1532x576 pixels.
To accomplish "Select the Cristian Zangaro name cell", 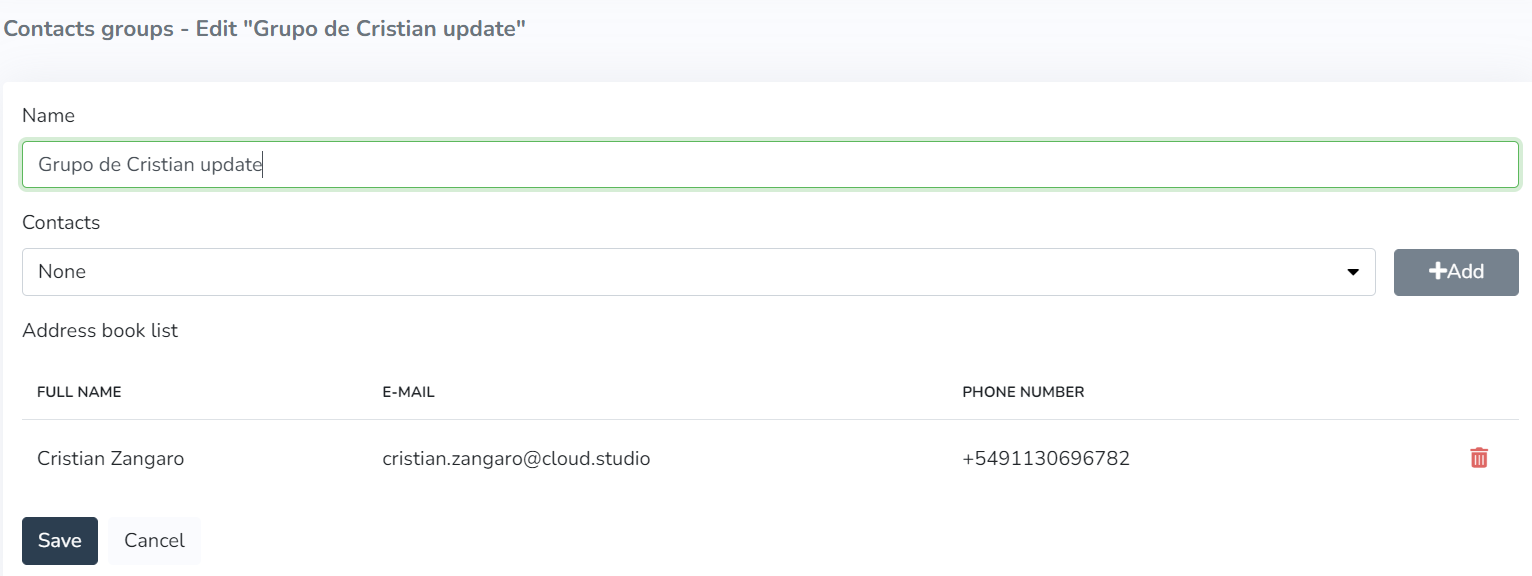I will click(x=110, y=459).
